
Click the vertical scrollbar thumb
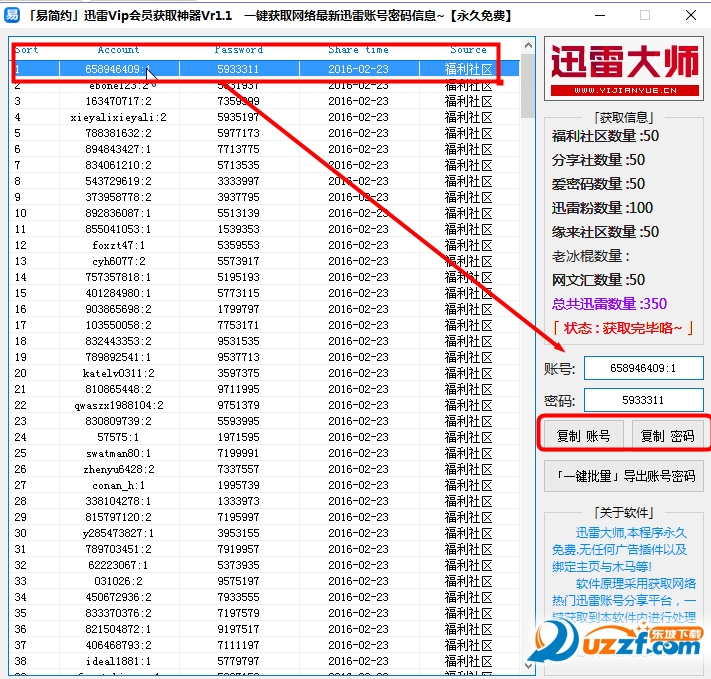point(528,86)
